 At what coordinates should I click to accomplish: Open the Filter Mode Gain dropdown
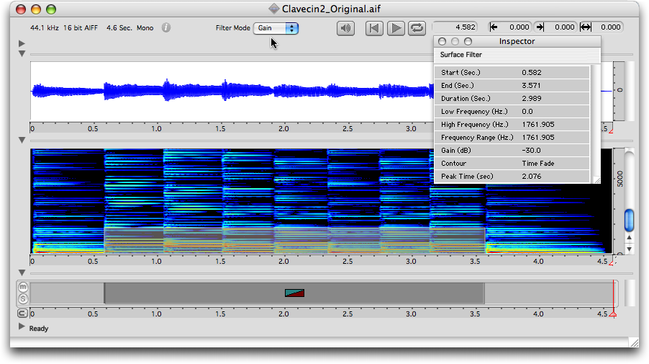click(x=276, y=28)
